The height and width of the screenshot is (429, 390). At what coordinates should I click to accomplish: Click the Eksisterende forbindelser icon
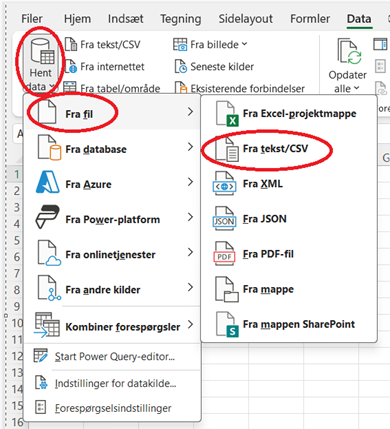[x=181, y=87]
